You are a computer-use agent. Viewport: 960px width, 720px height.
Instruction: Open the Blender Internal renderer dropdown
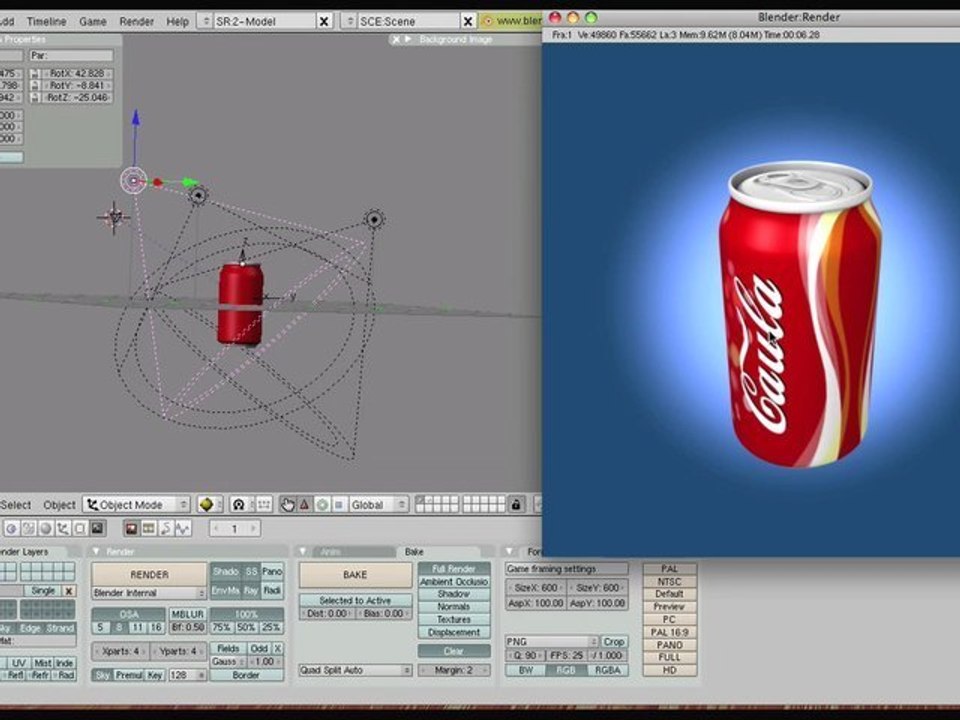[149, 593]
